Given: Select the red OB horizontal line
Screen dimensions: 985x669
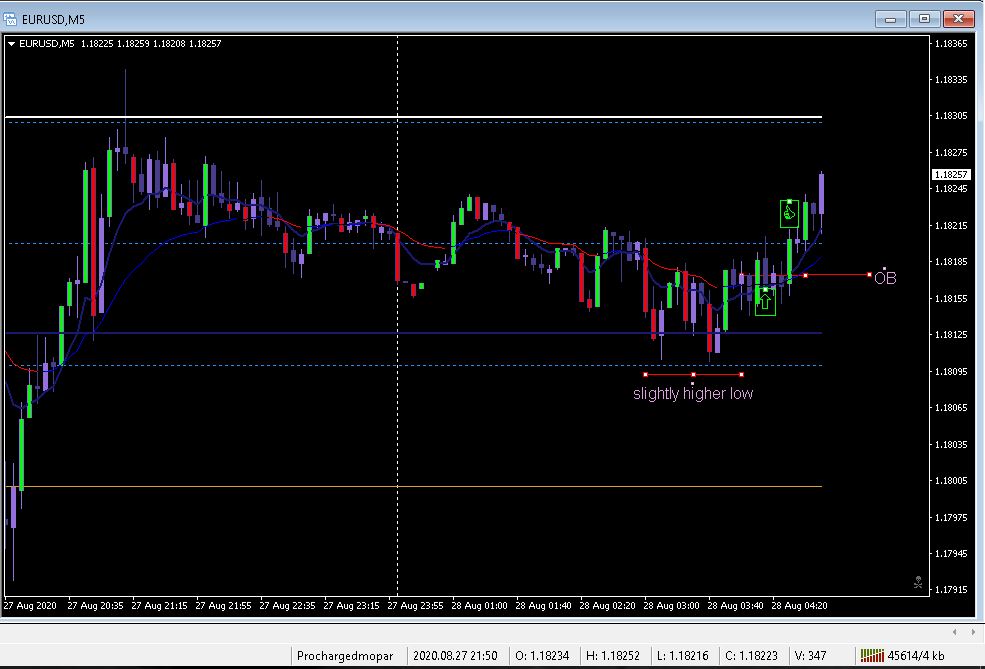Looking at the screenshot, I should [805, 275].
